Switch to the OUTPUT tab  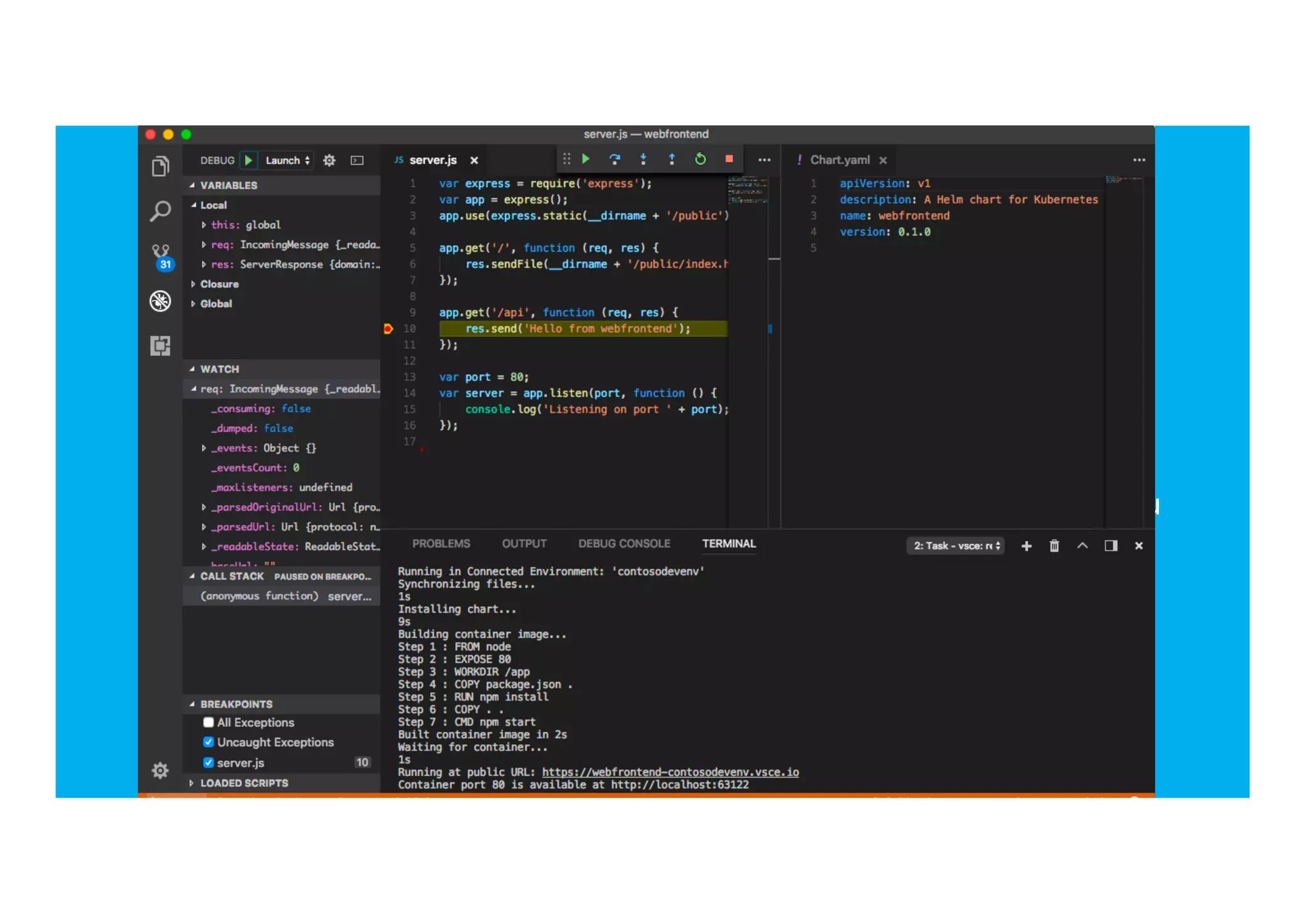click(x=524, y=544)
